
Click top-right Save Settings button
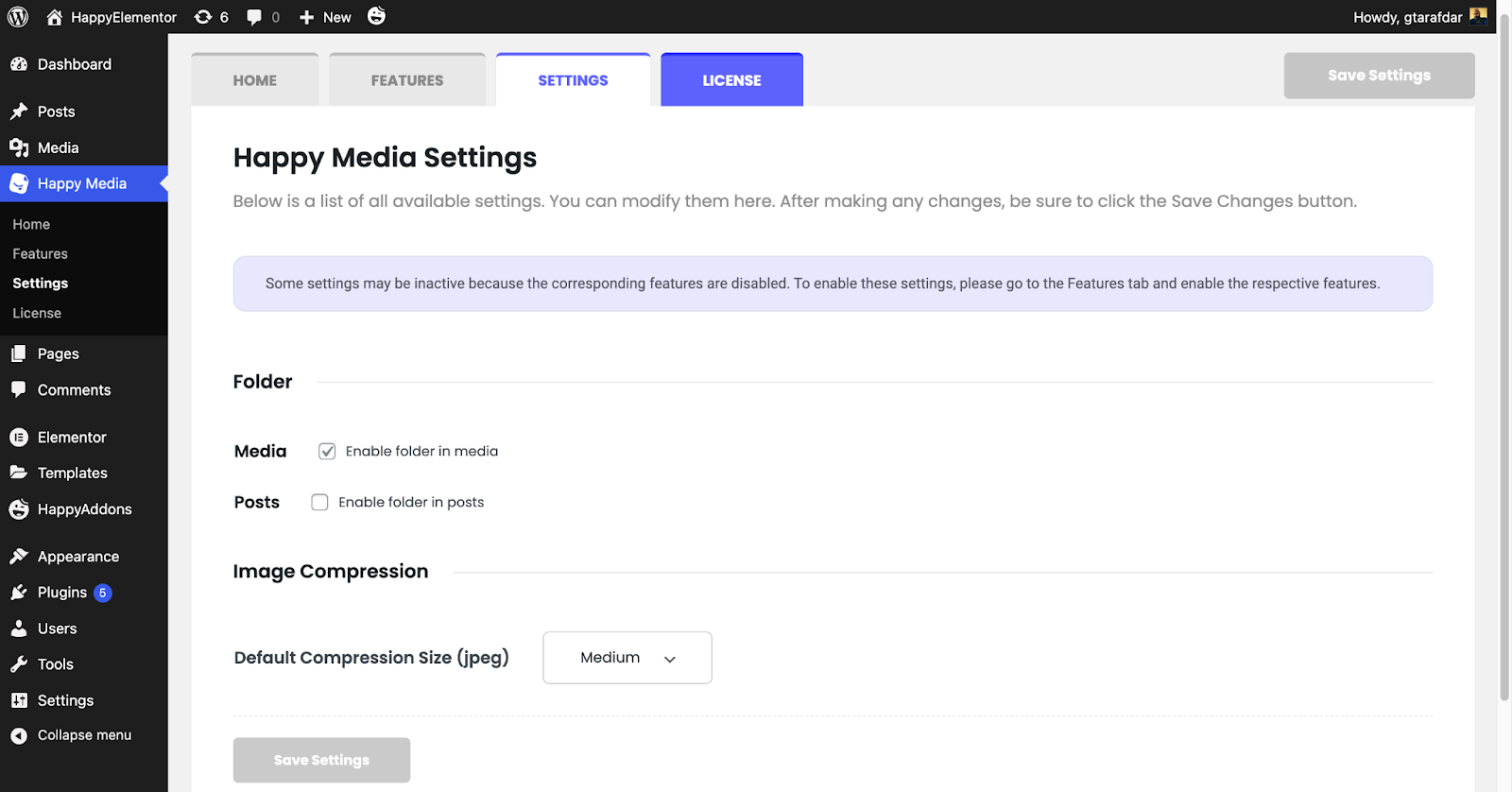click(1379, 76)
